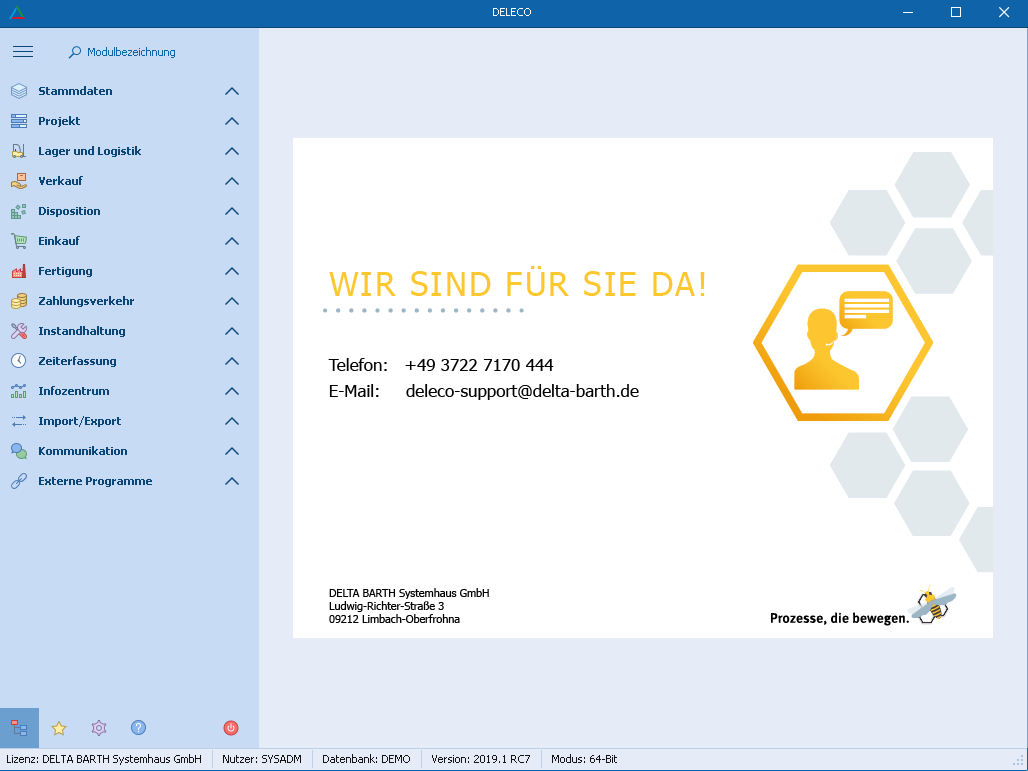Open settings gear icon in bottom bar
This screenshot has height=771, width=1028.
coord(99,728)
